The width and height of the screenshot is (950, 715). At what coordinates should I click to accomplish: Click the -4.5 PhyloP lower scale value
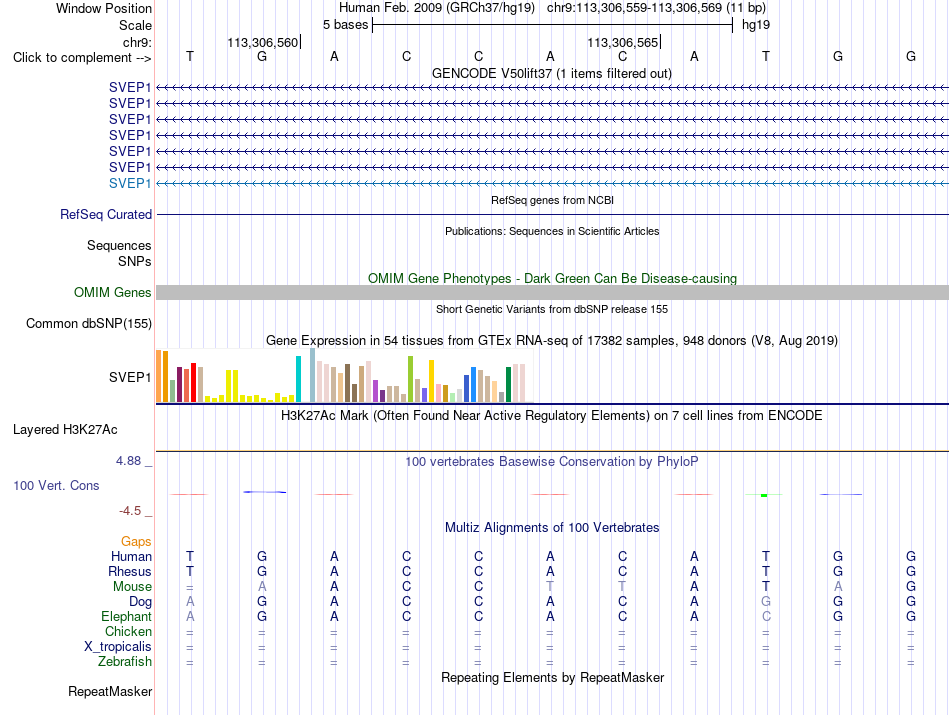(x=130, y=511)
